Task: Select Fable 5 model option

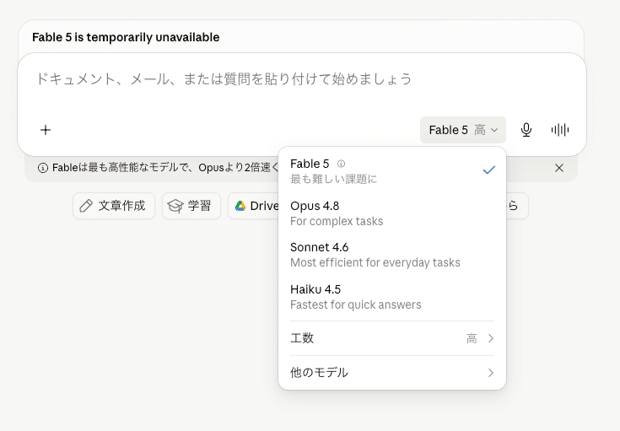Action: click(392, 171)
